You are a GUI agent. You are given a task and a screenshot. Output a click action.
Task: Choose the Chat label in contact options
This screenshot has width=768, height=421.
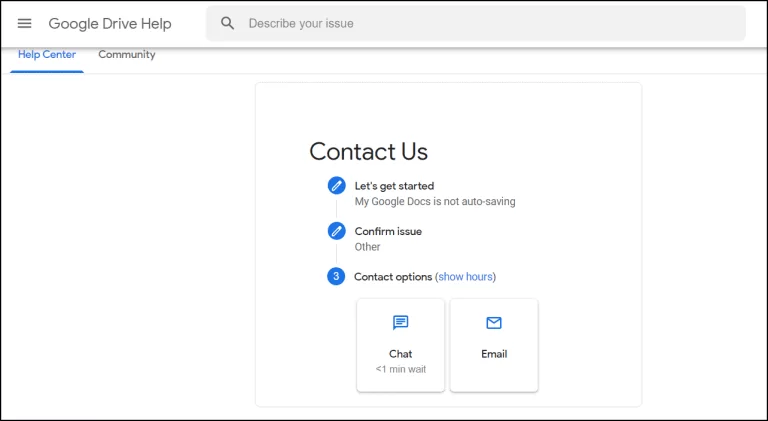point(400,354)
